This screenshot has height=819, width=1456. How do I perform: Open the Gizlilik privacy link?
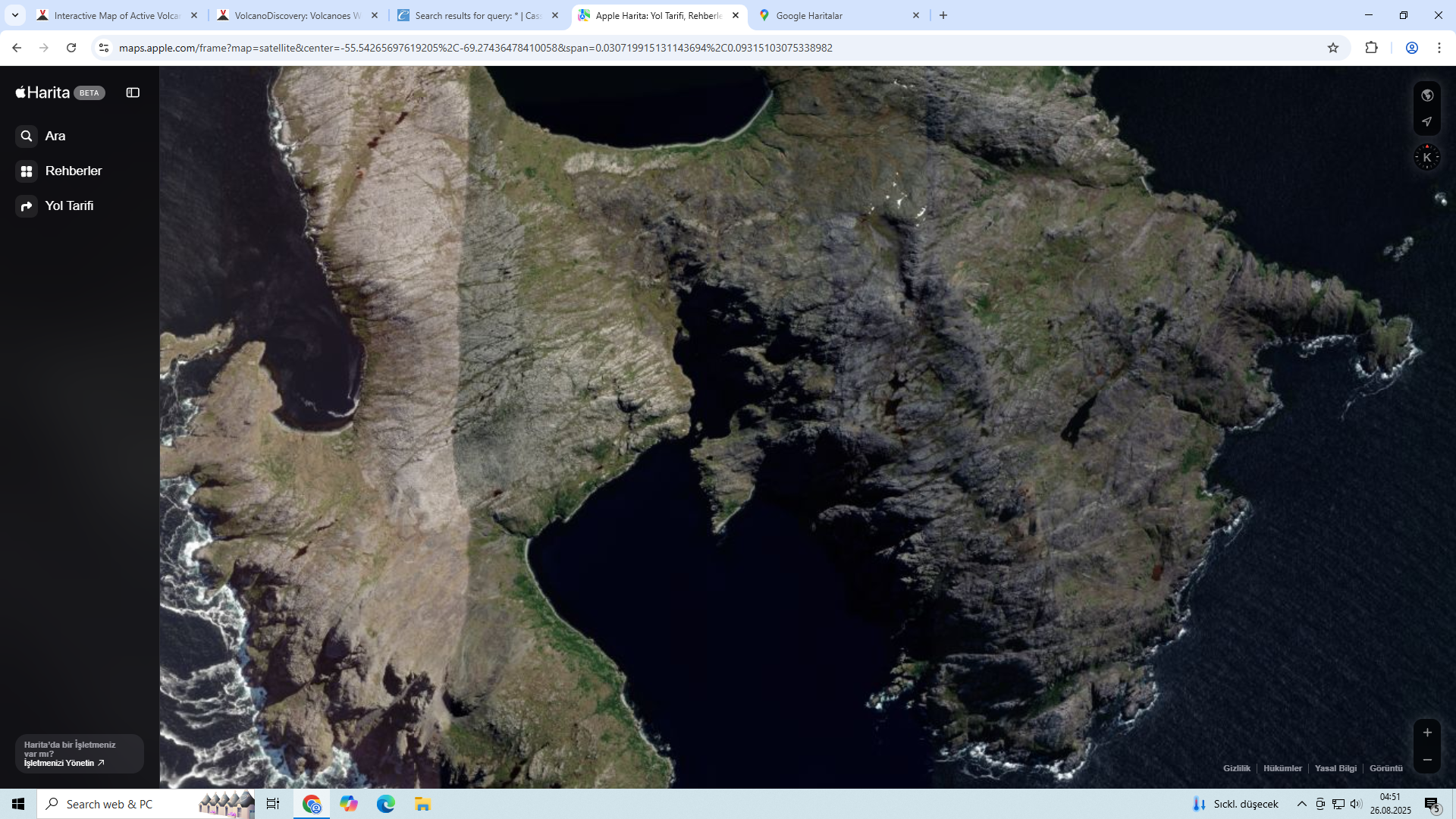tap(1236, 768)
